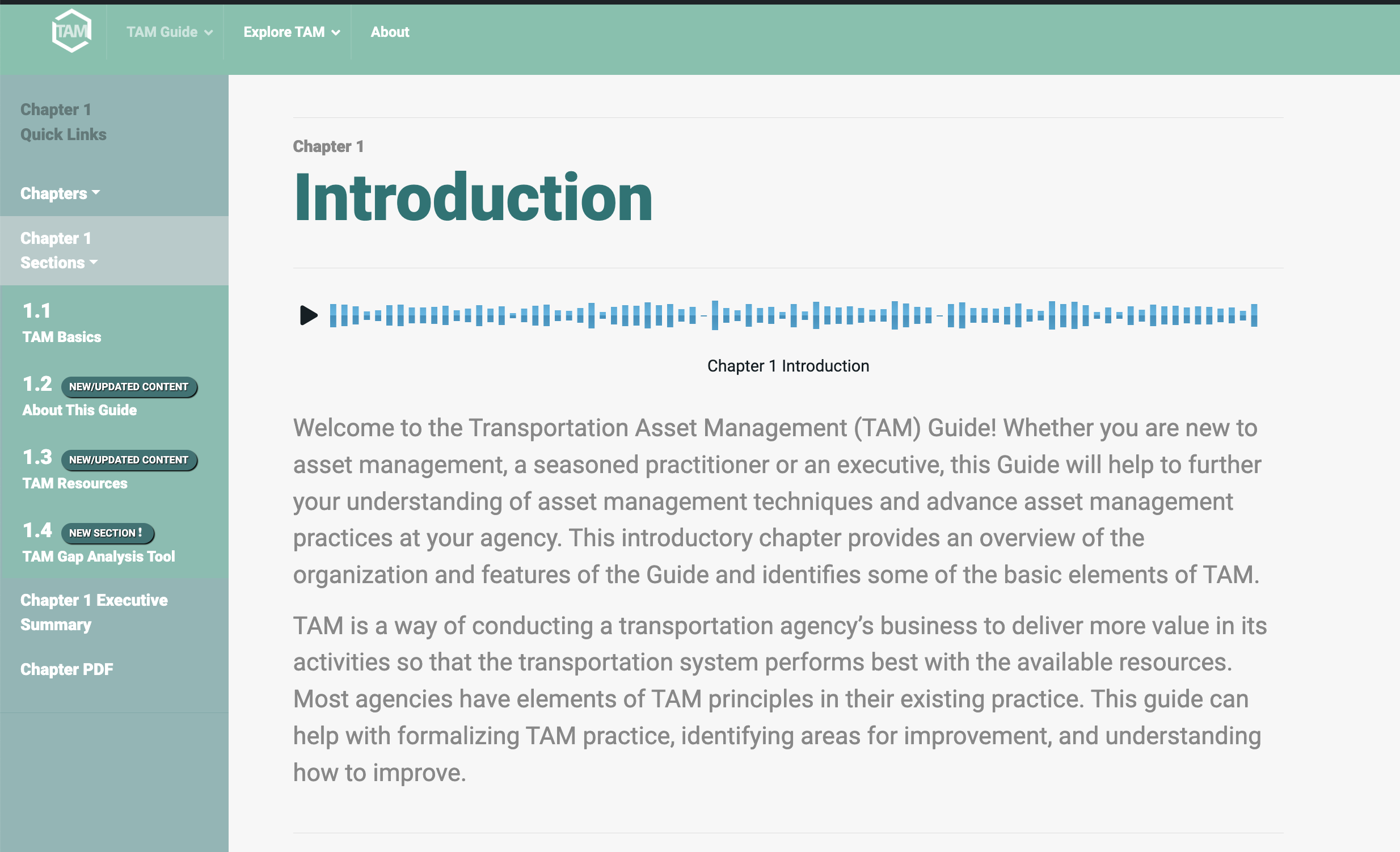Expand the Explore TAM dropdown

click(290, 32)
